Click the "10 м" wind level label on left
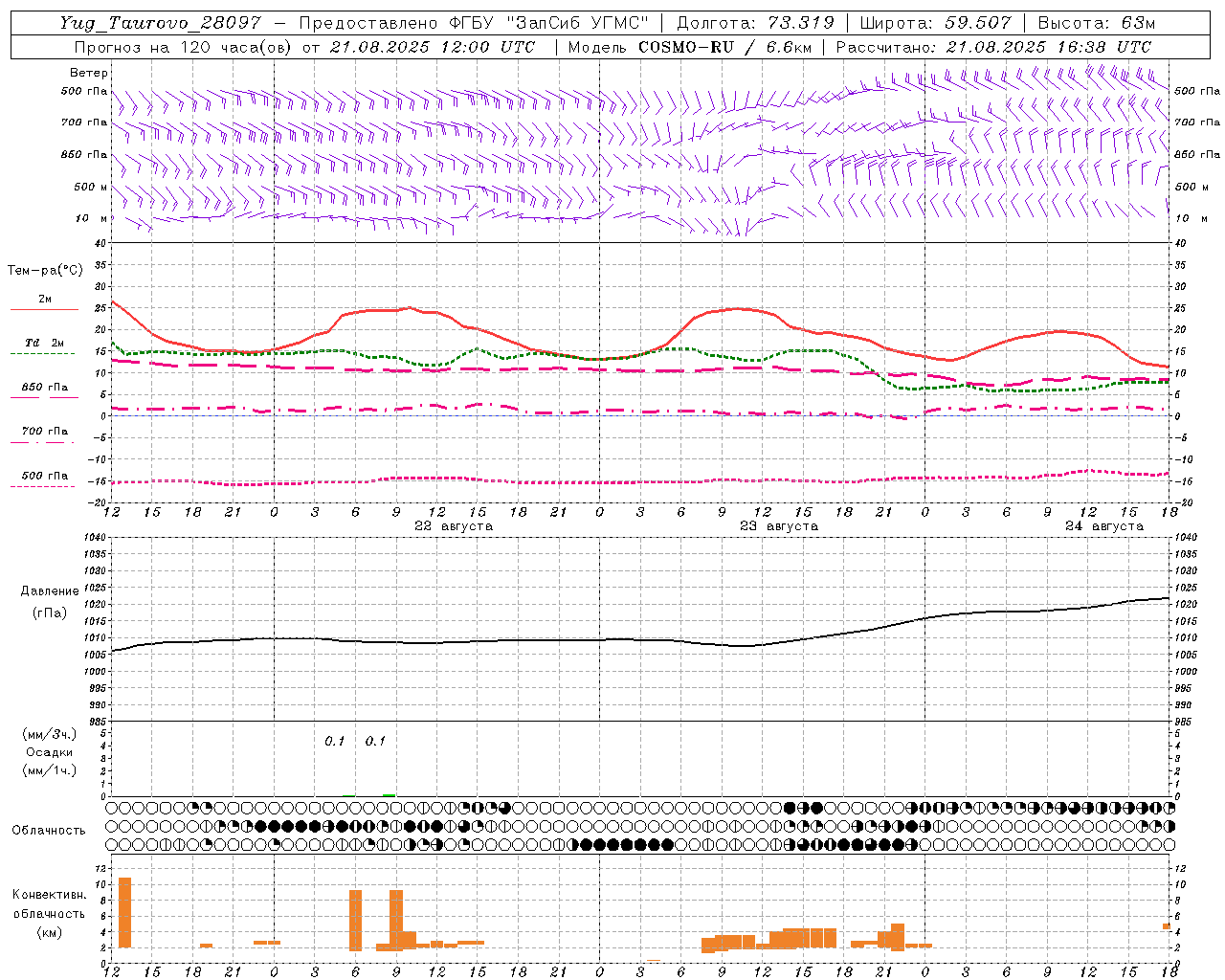Viewport: 1225px width, 980px height. [92, 218]
